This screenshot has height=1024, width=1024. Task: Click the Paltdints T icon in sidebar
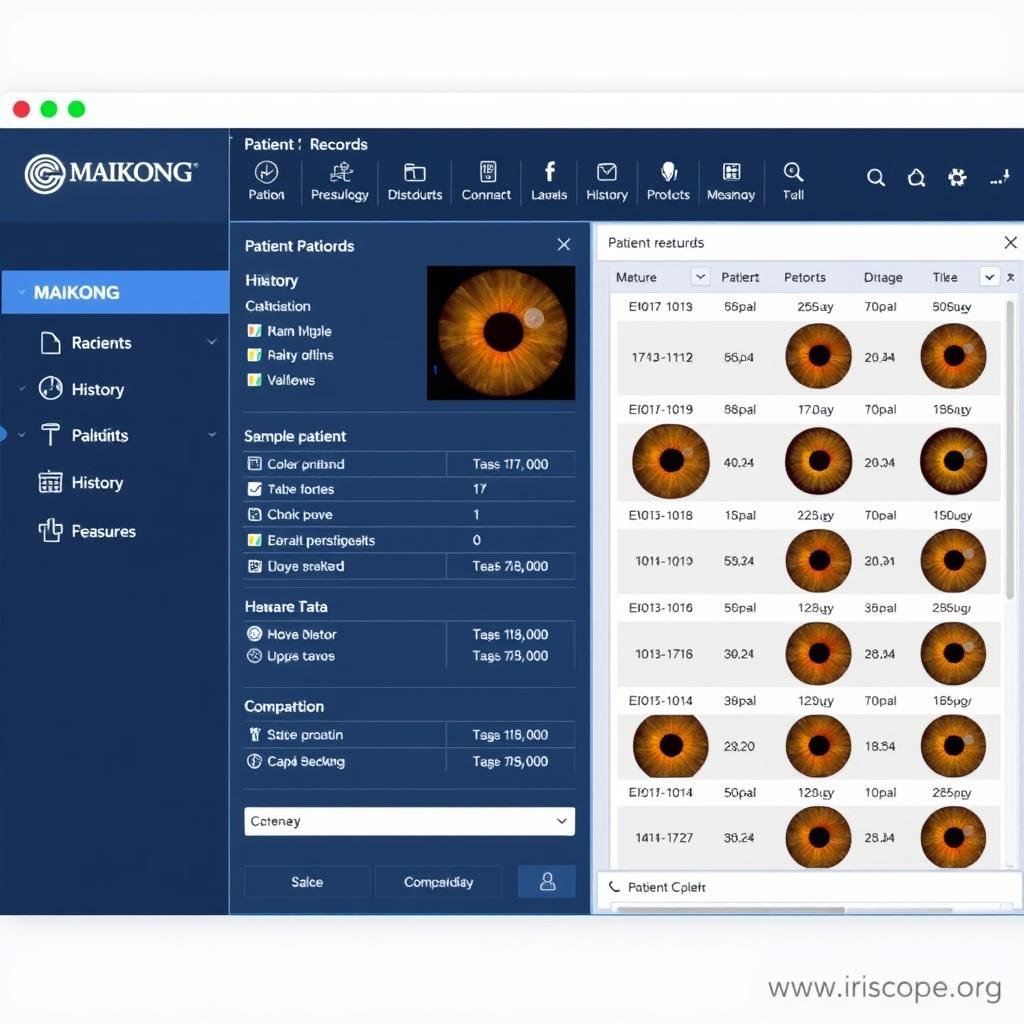(x=50, y=435)
